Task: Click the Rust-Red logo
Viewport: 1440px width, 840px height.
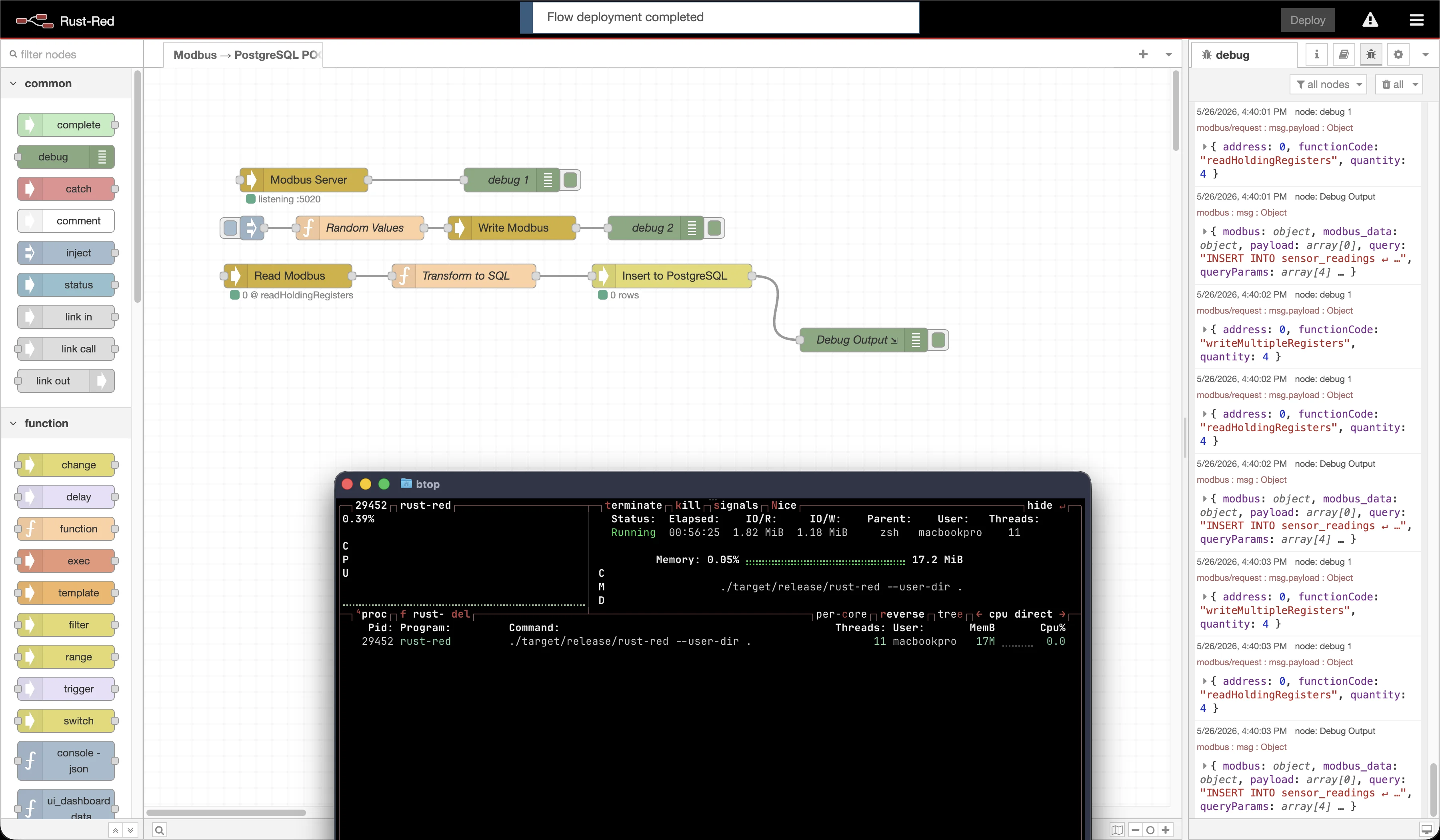Action: (x=65, y=21)
